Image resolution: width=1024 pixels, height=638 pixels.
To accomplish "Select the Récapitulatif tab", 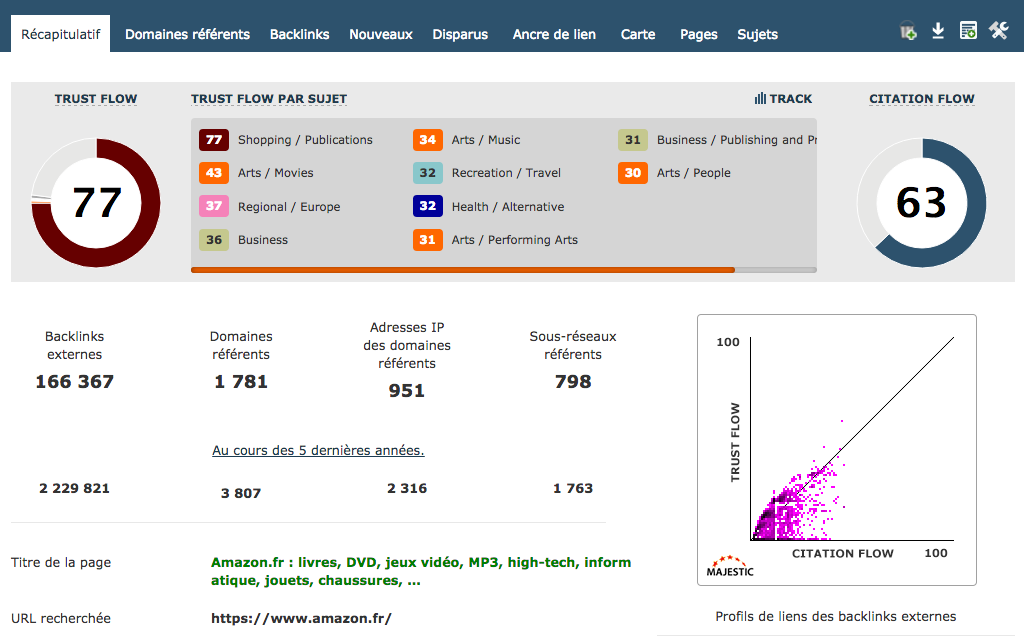I will coord(61,34).
